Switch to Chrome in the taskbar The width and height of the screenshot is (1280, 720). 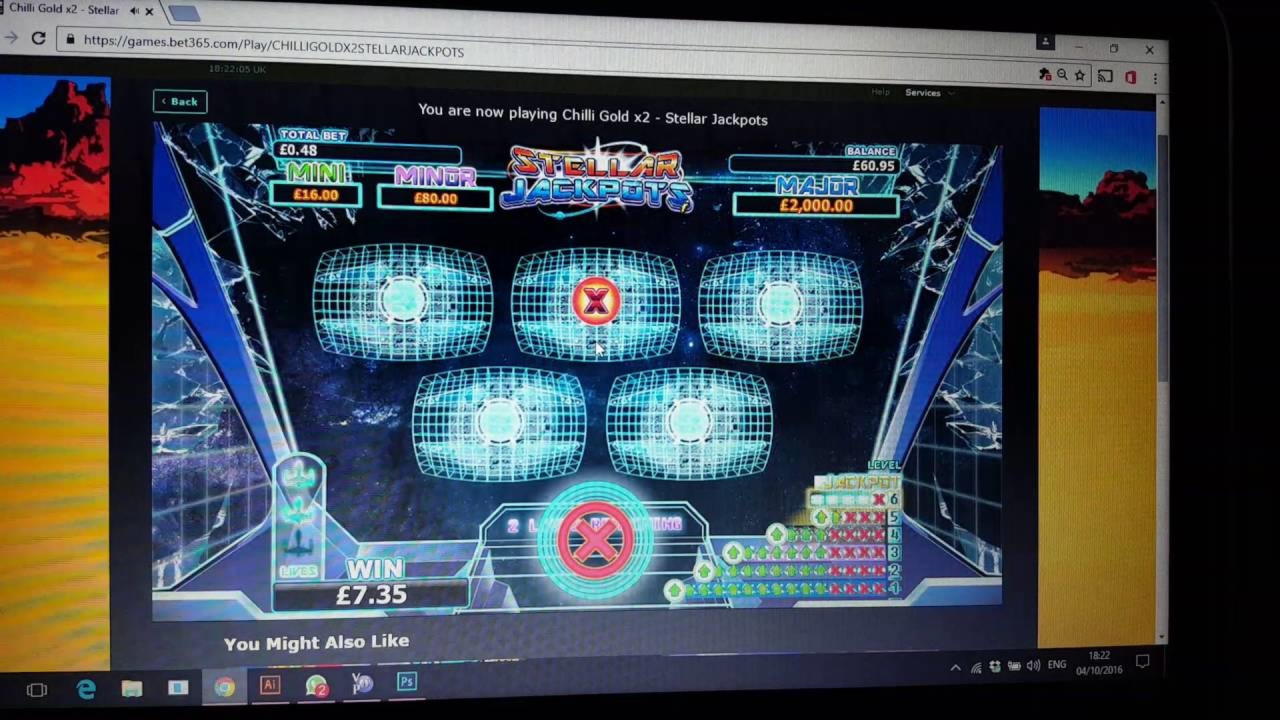[x=224, y=687]
